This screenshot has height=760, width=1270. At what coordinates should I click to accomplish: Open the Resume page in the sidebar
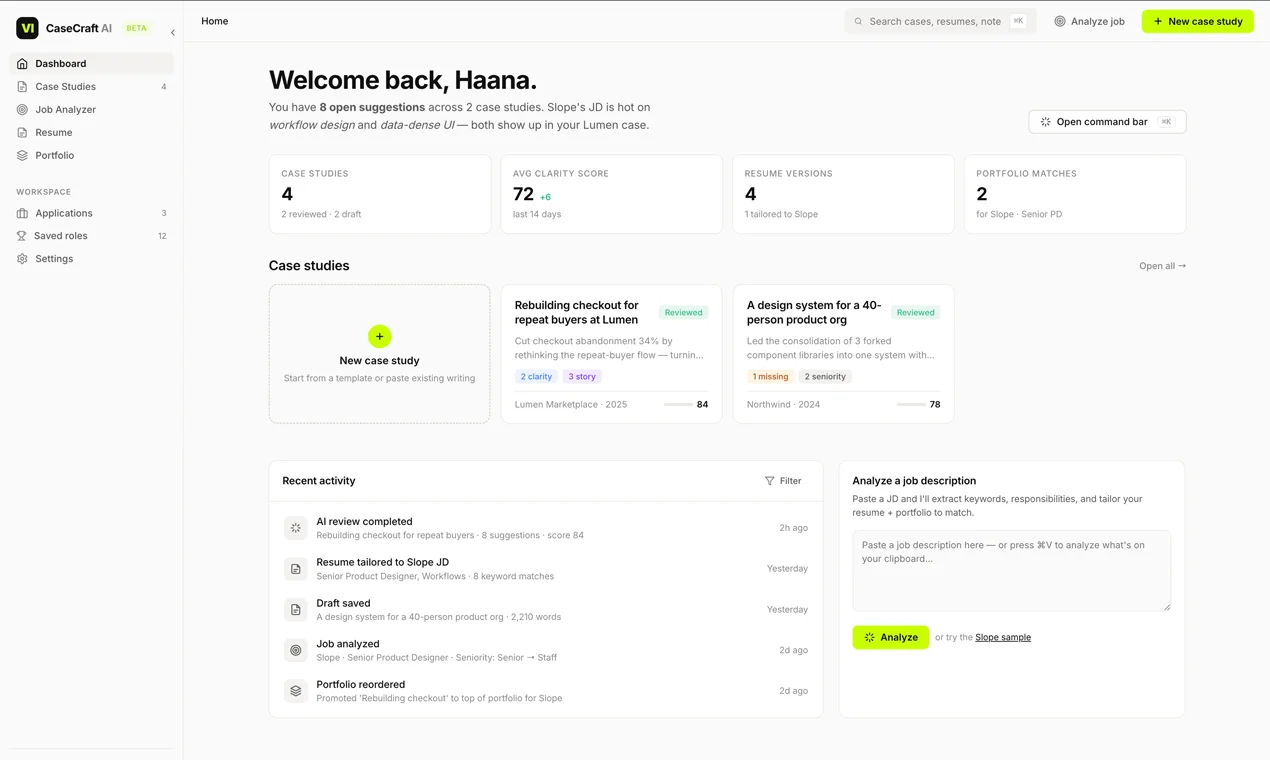(x=91, y=132)
